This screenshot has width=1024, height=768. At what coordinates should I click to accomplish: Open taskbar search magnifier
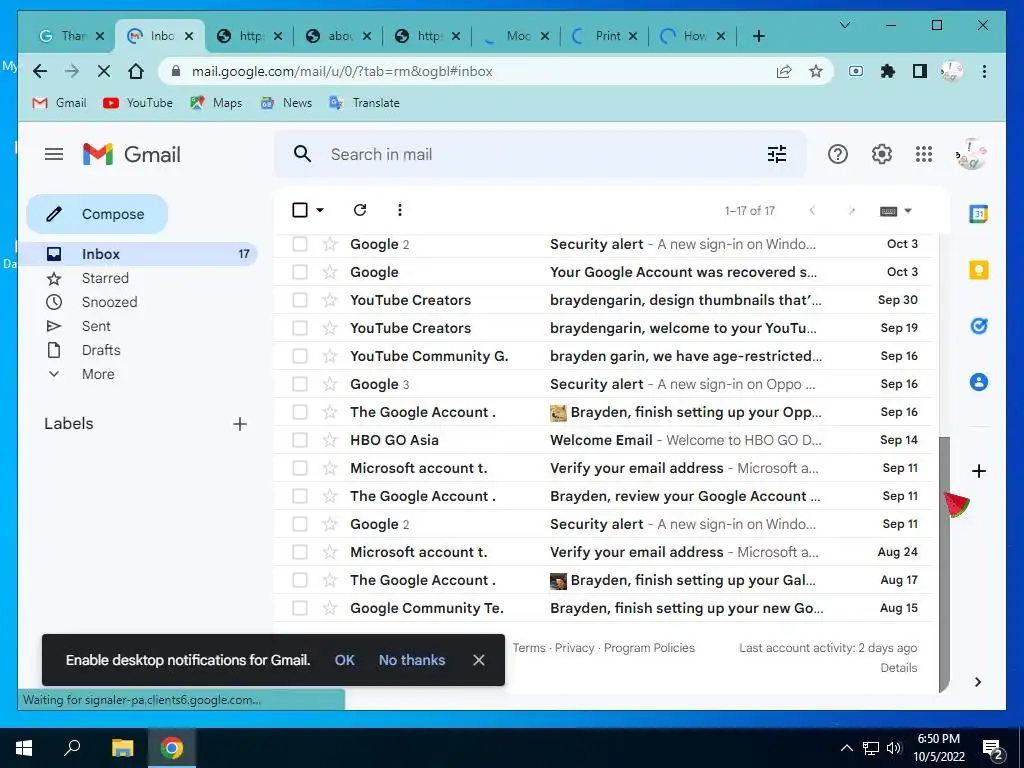(x=72, y=746)
